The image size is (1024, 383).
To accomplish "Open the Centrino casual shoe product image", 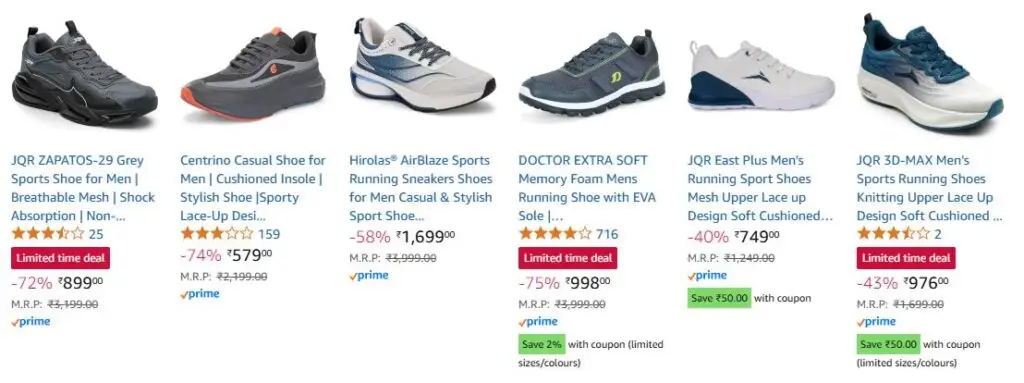I will (253, 74).
